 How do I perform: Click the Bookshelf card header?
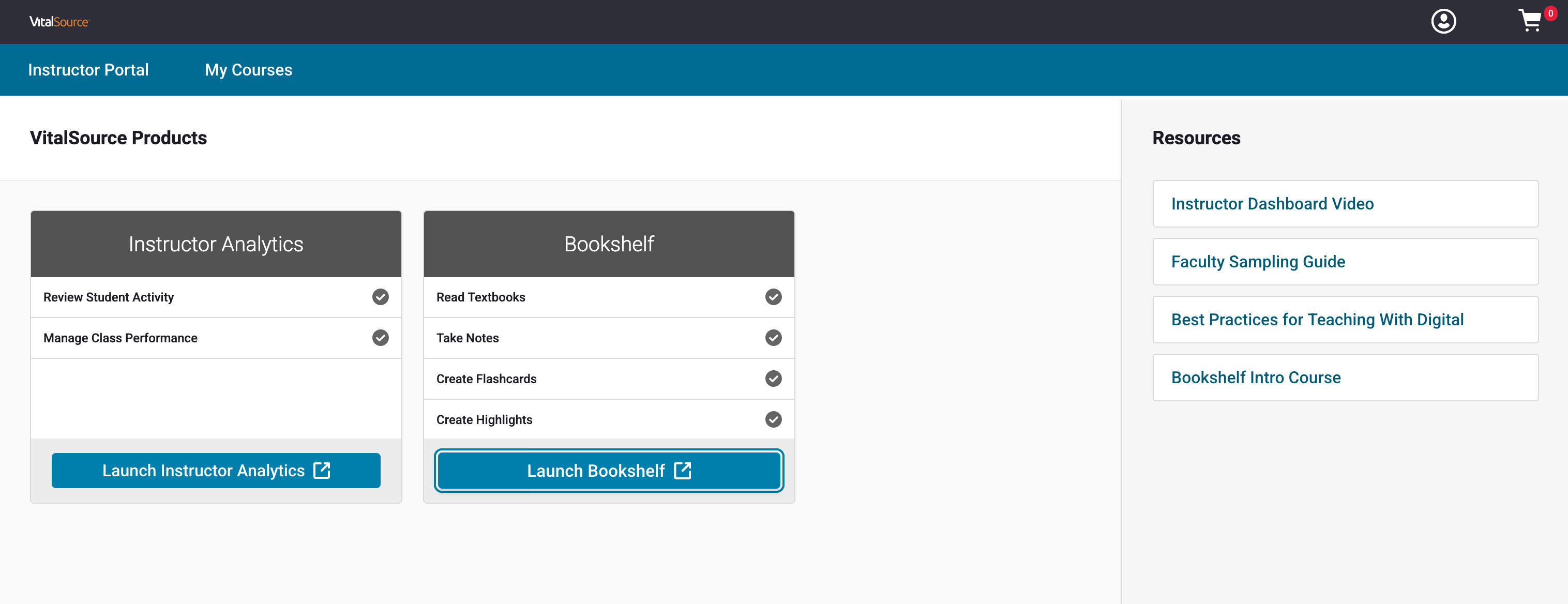click(609, 244)
